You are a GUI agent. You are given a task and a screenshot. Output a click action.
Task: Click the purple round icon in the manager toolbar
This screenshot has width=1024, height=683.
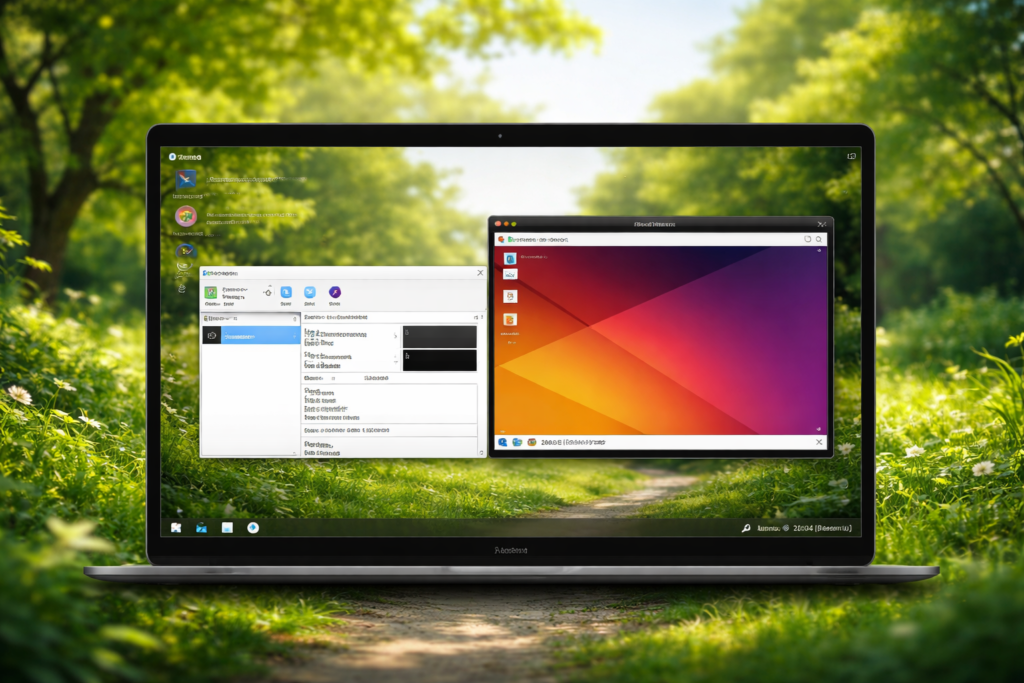coord(335,293)
